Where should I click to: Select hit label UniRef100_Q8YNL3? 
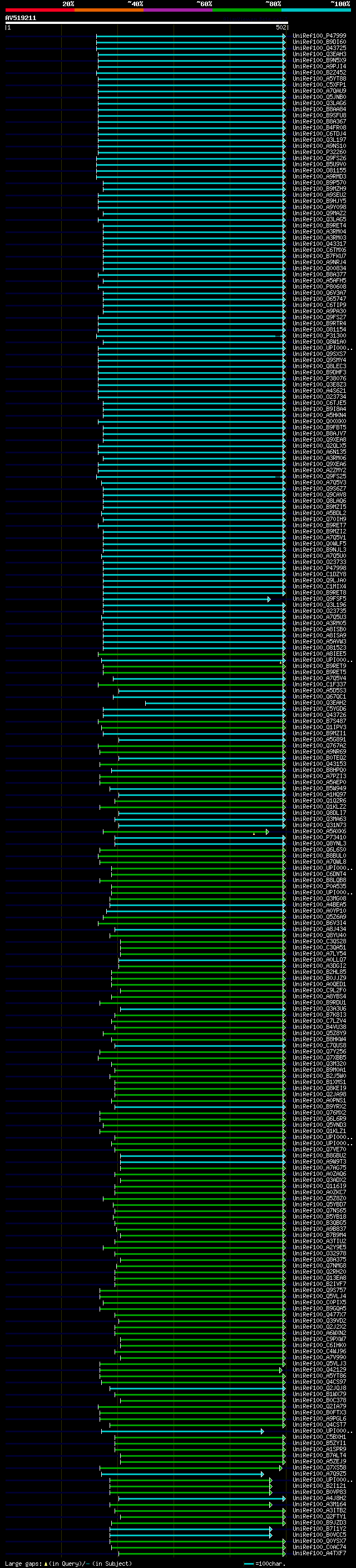319,844
